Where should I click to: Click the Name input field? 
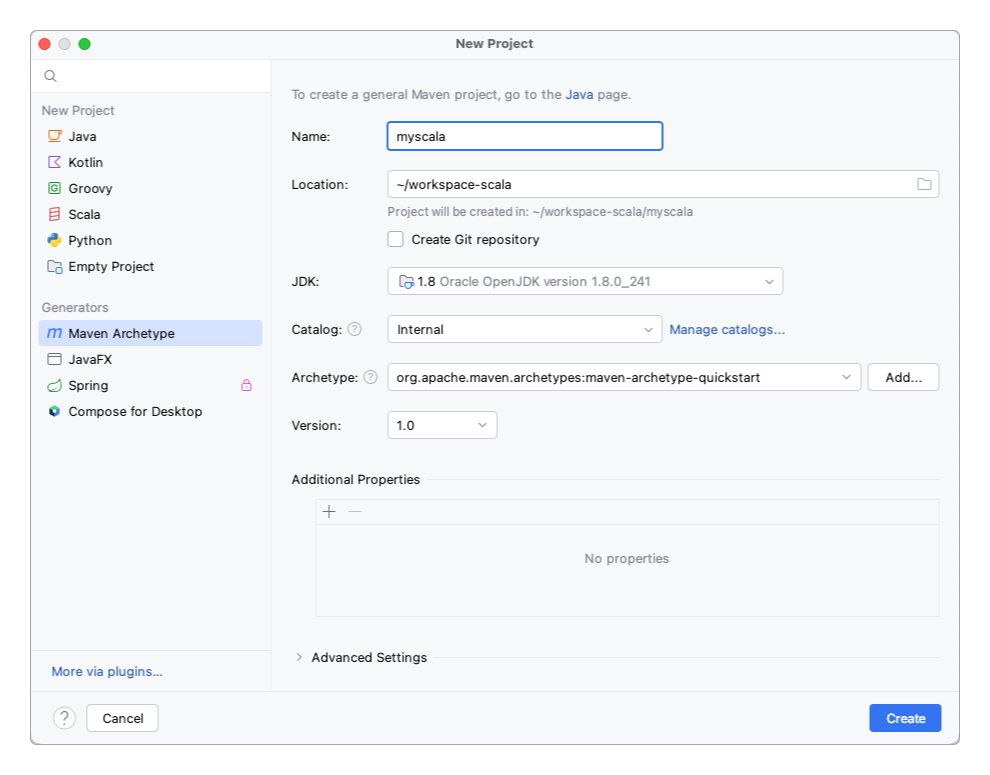[525, 136]
